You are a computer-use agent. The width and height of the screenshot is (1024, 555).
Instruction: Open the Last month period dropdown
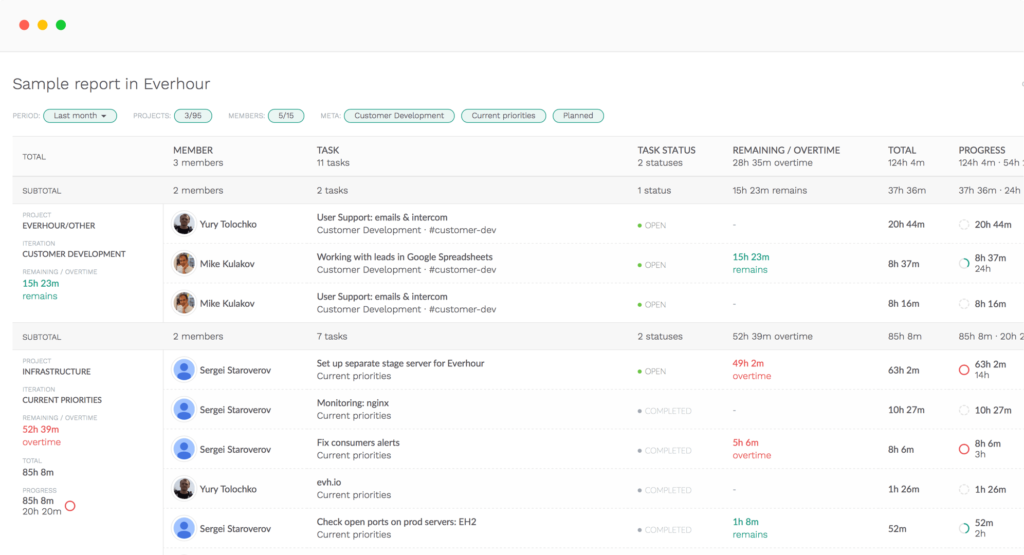(x=80, y=116)
